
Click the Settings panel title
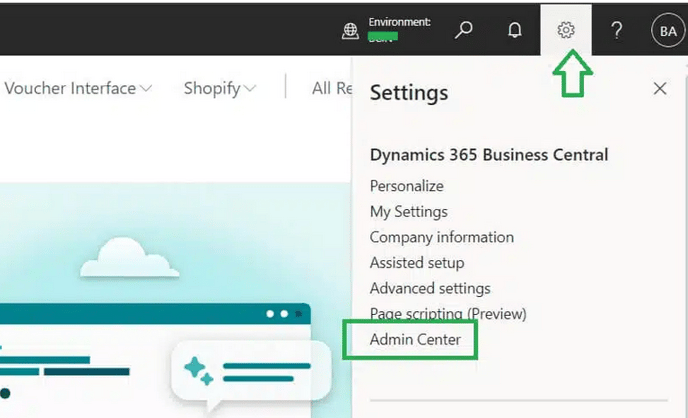click(x=409, y=93)
